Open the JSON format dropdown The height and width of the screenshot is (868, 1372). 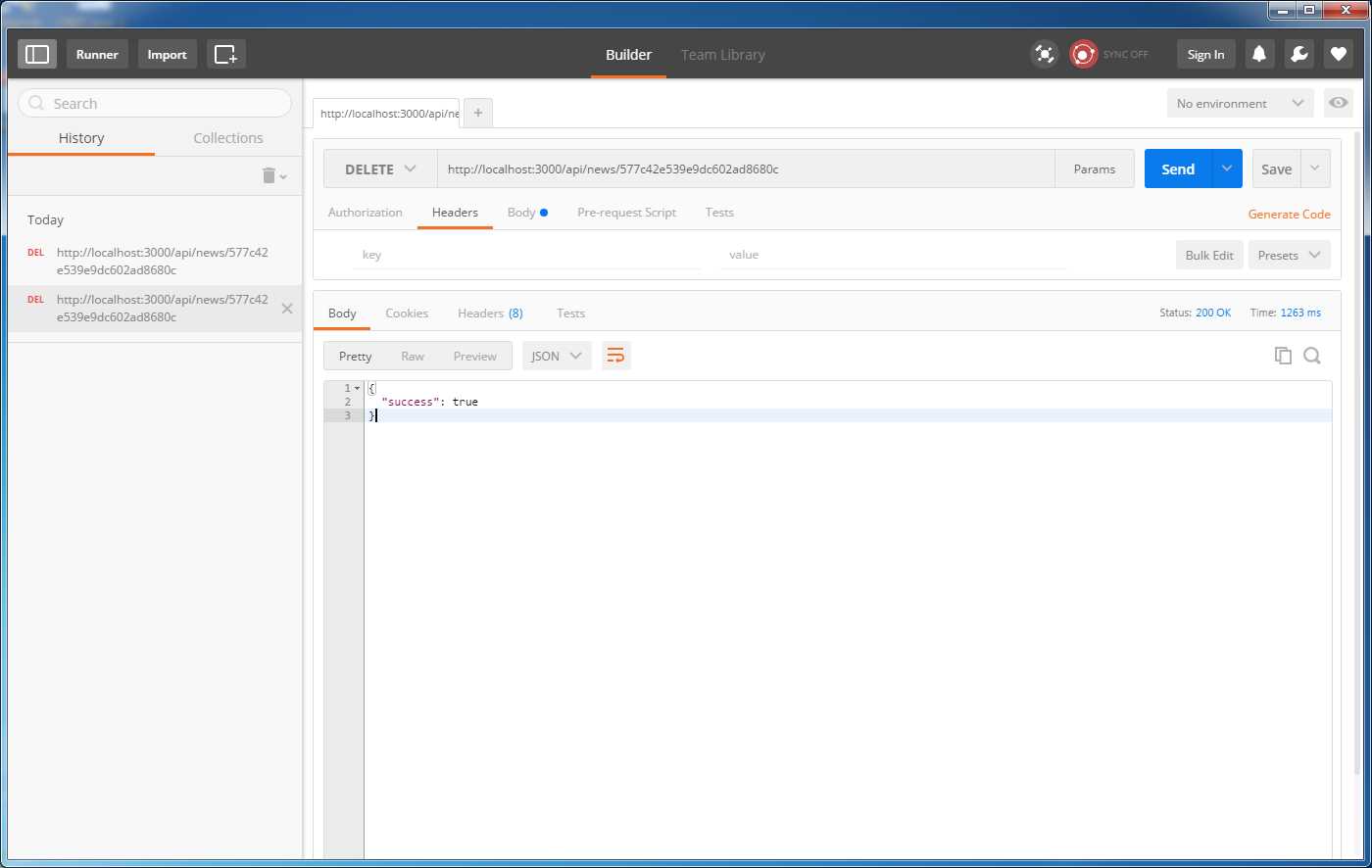click(x=557, y=356)
